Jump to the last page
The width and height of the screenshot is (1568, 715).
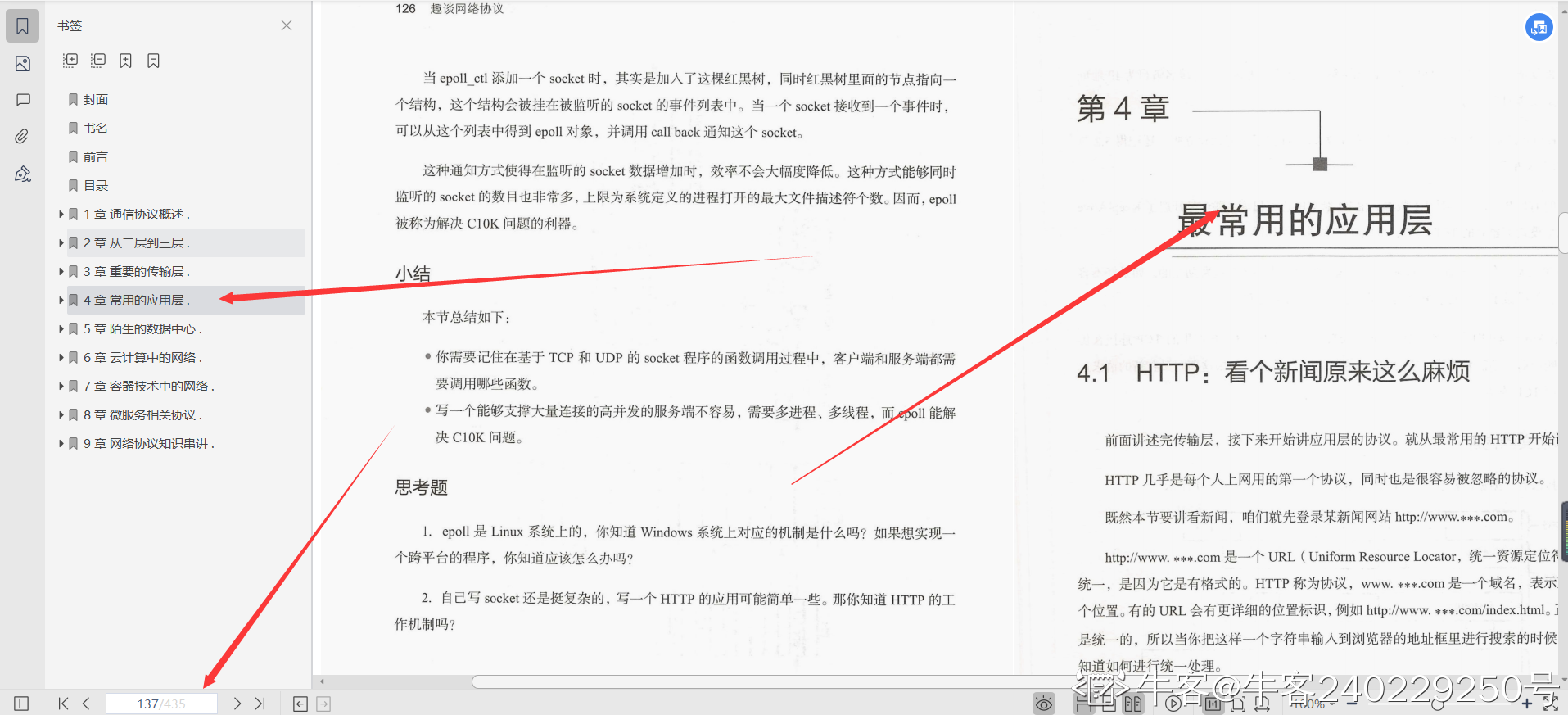coord(260,704)
